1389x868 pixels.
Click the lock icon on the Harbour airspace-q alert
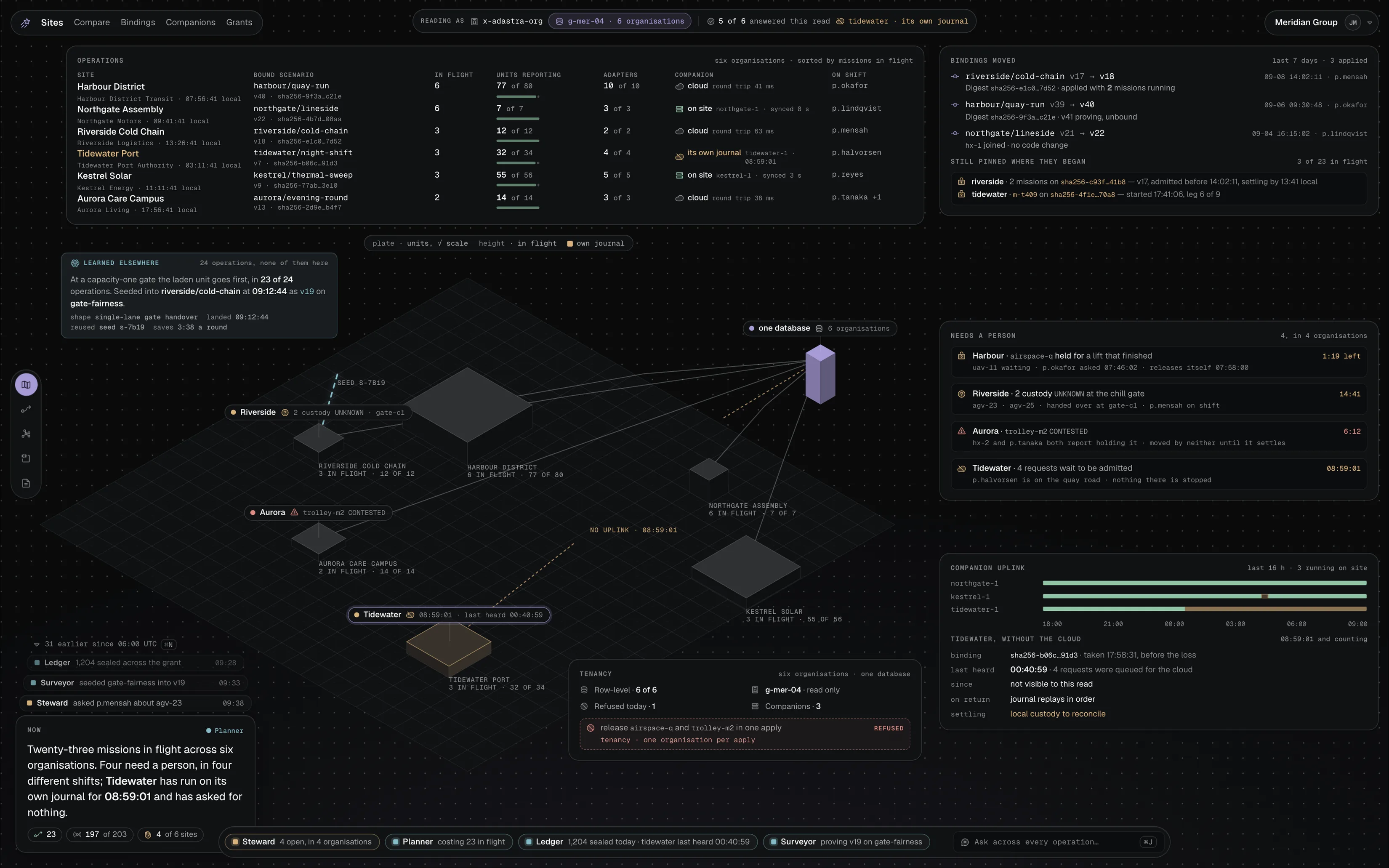coord(961,356)
